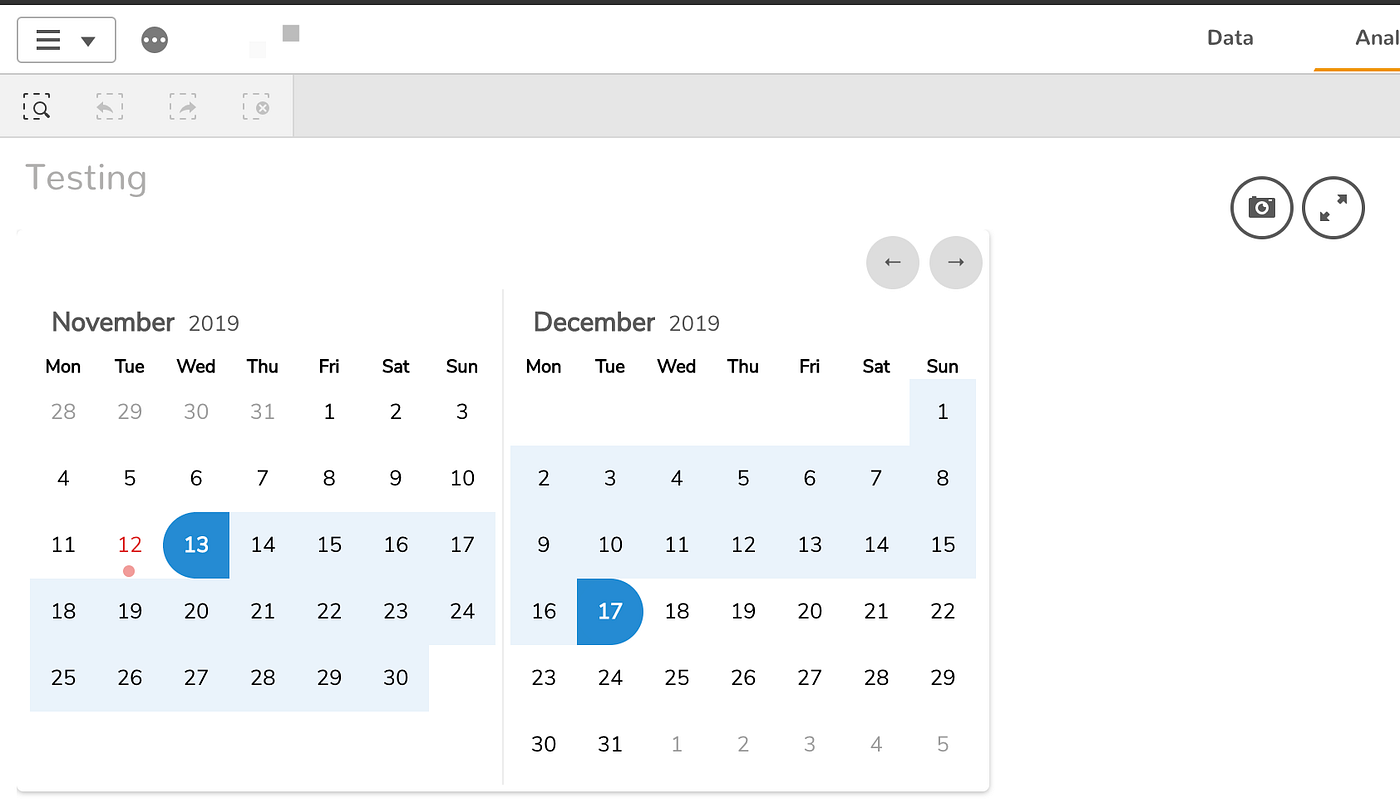
Task: Select December 31 at month end
Action: coord(610,744)
